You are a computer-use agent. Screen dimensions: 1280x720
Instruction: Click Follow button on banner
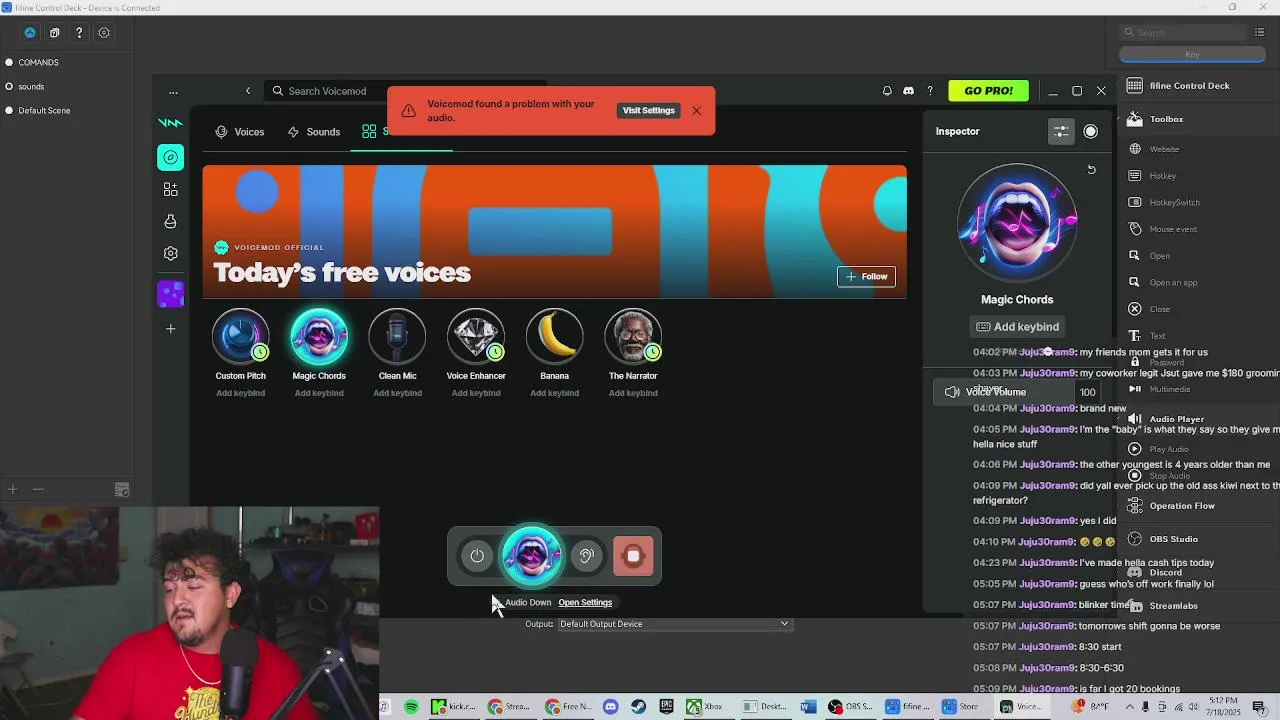pos(866,276)
